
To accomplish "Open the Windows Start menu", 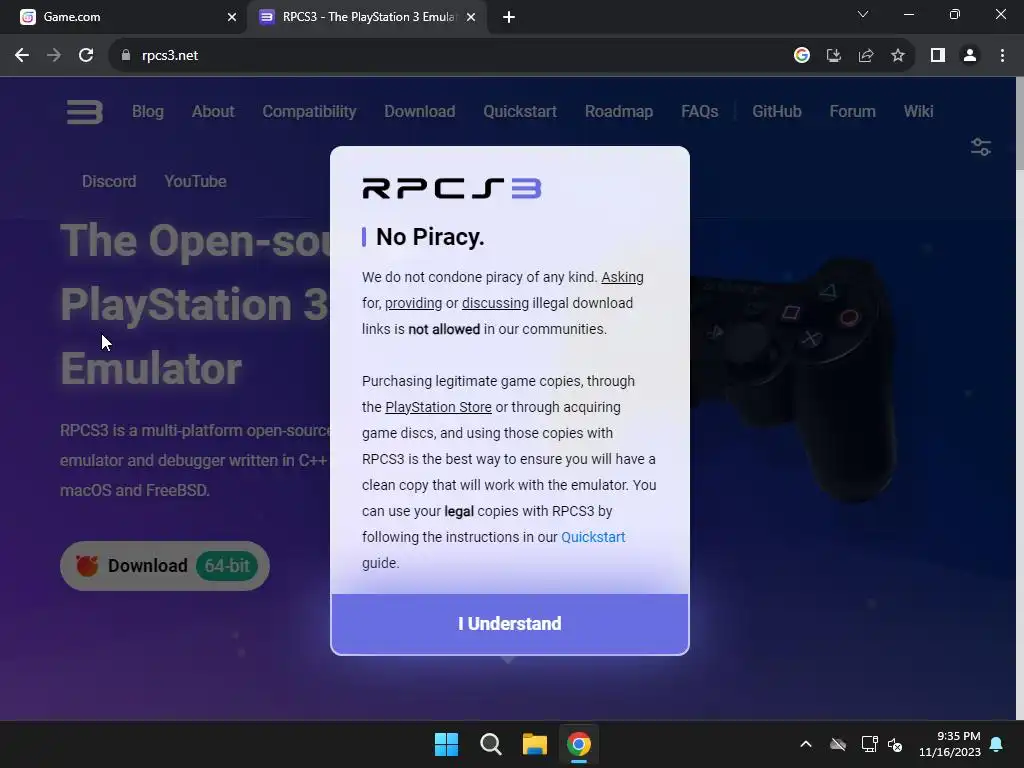I will (447, 744).
